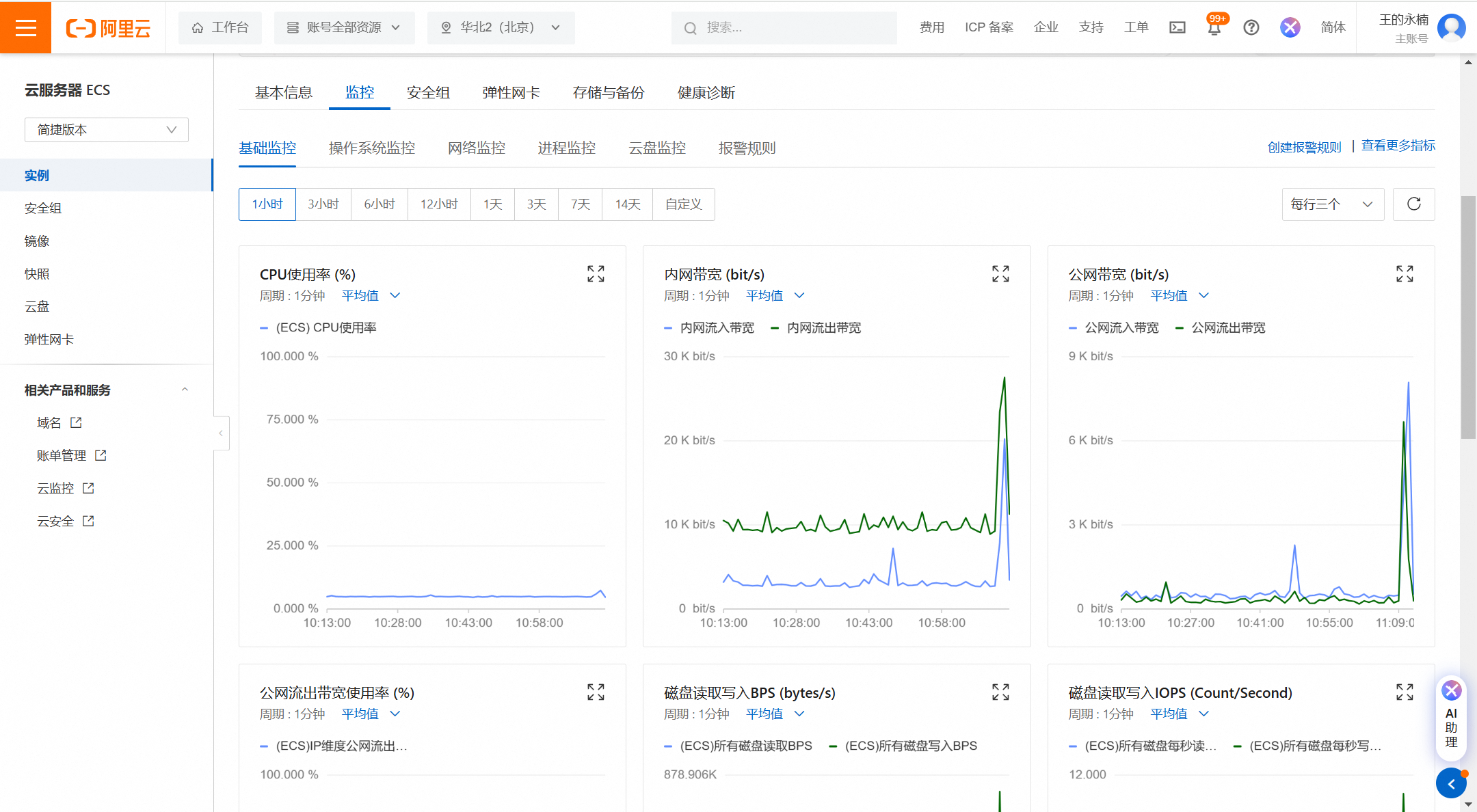Open 域名 external link icon

click(x=76, y=422)
